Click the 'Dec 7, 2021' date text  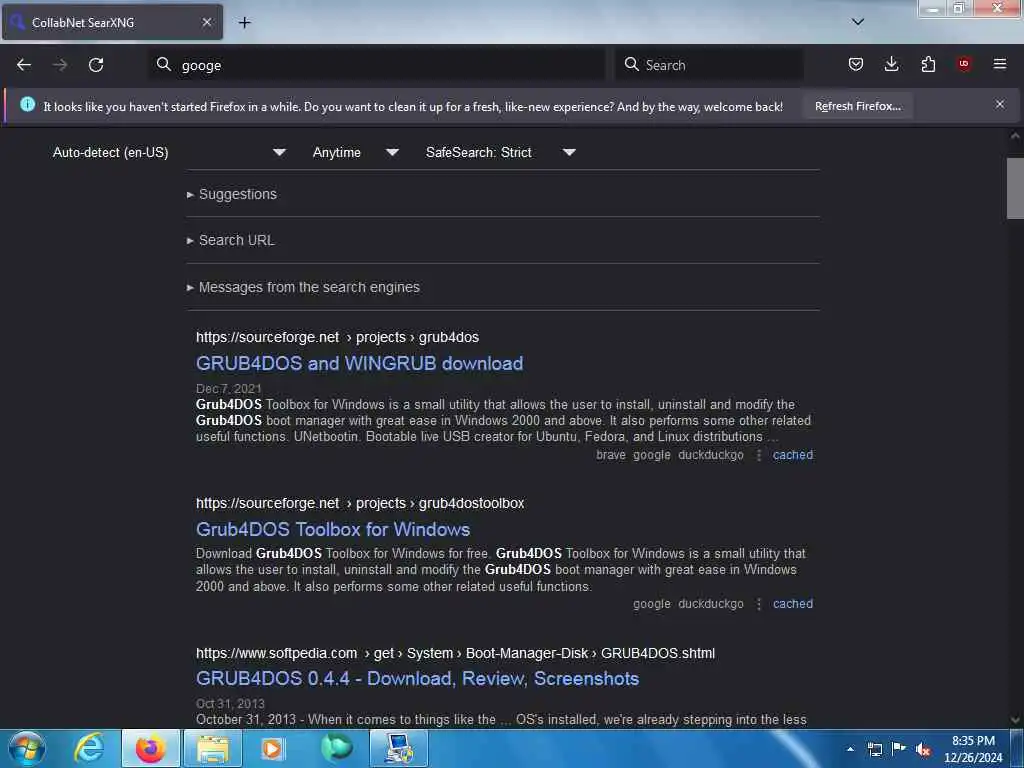click(229, 389)
